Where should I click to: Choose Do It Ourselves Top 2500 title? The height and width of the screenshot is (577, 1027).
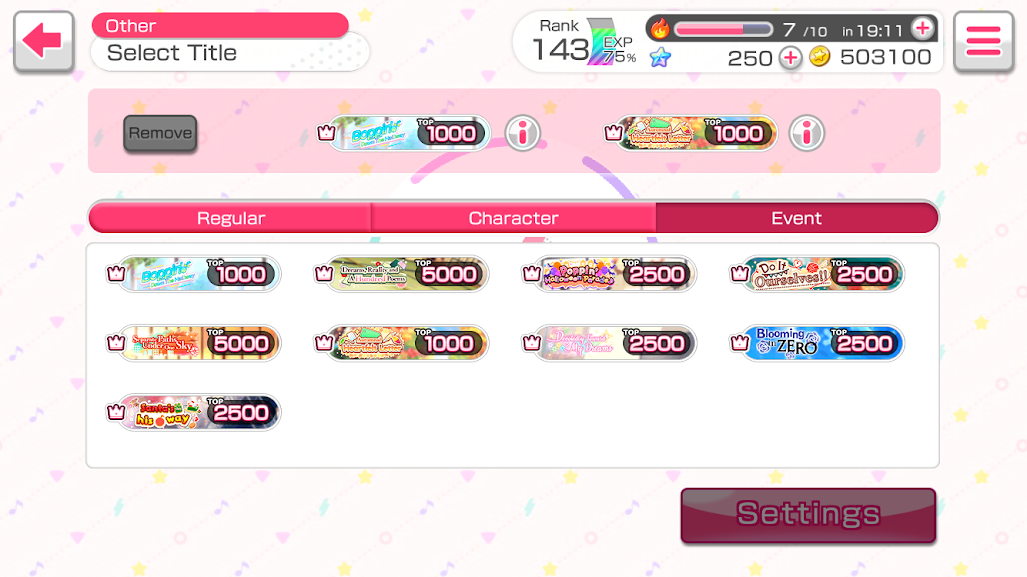click(817, 274)
